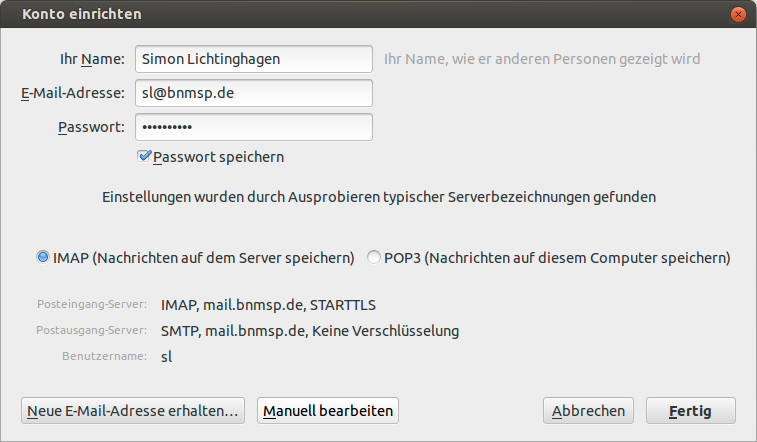
Task: Click Posteingang-Server IMAP mail.bnmsp.de text
Action: point(268,305)
